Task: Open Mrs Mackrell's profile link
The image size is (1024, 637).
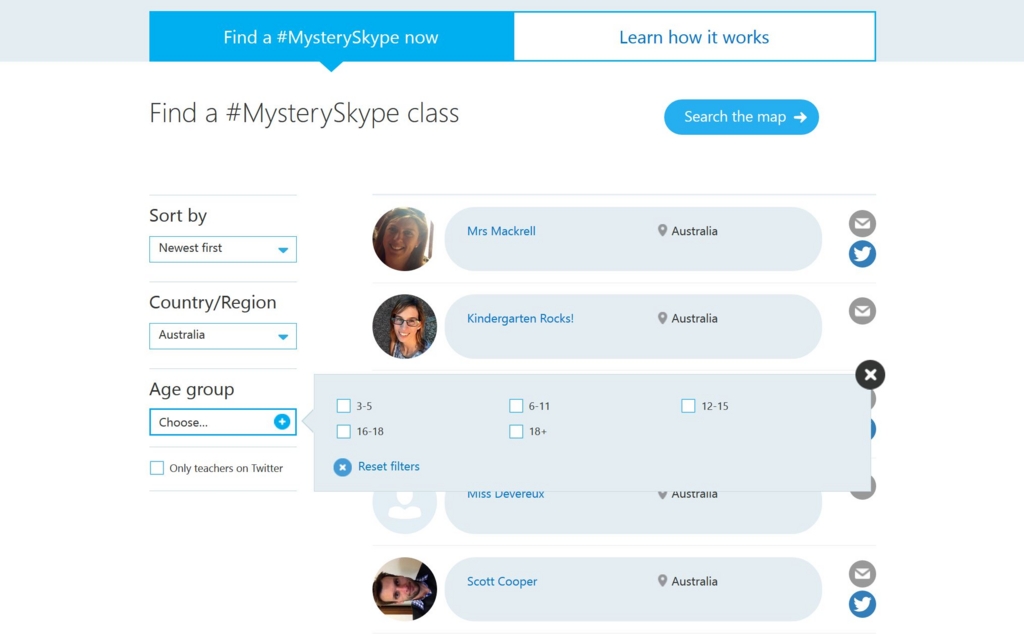Action: (x=501, y=231)
